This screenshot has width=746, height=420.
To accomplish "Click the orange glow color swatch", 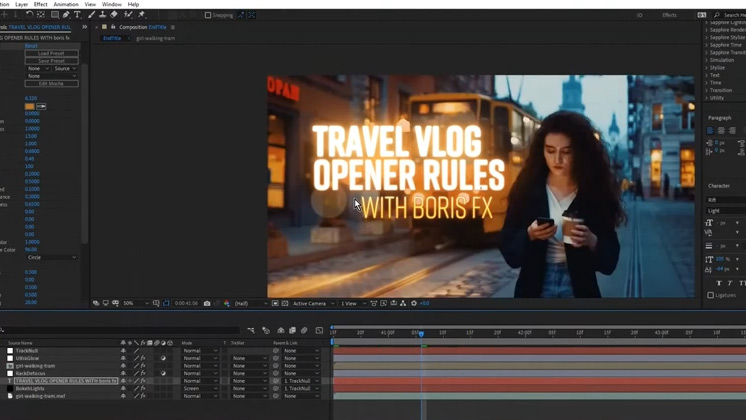I will (29, 106).
